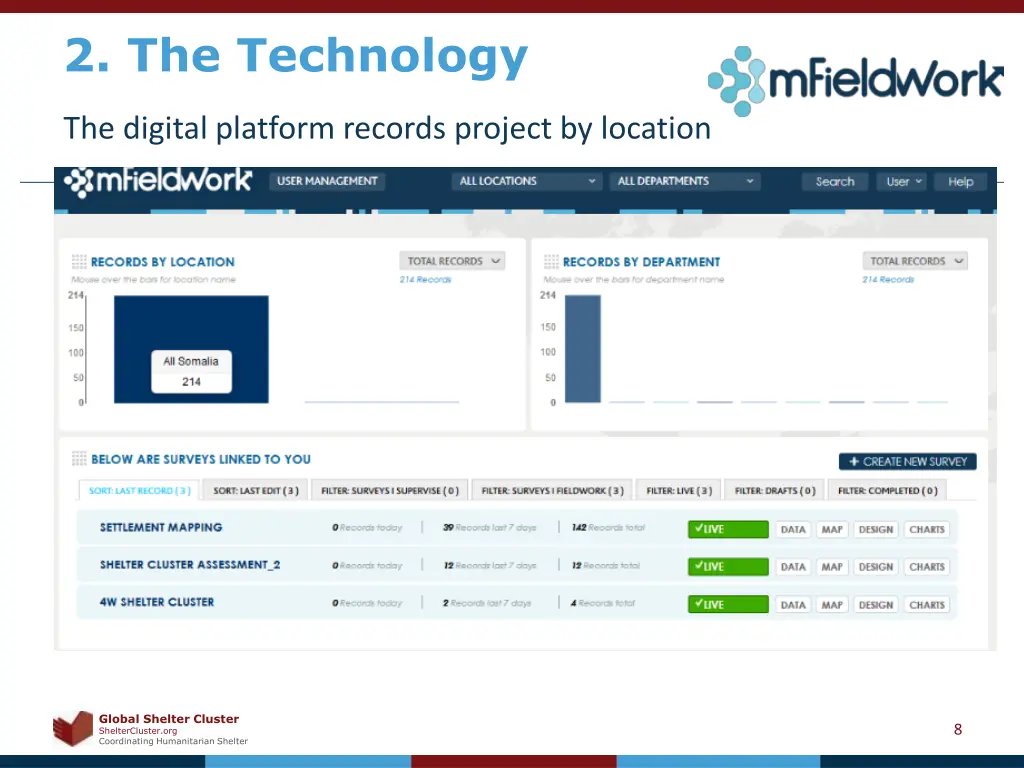
Task: Open the Settlement Mapping survey
Action: pos(161,527)
